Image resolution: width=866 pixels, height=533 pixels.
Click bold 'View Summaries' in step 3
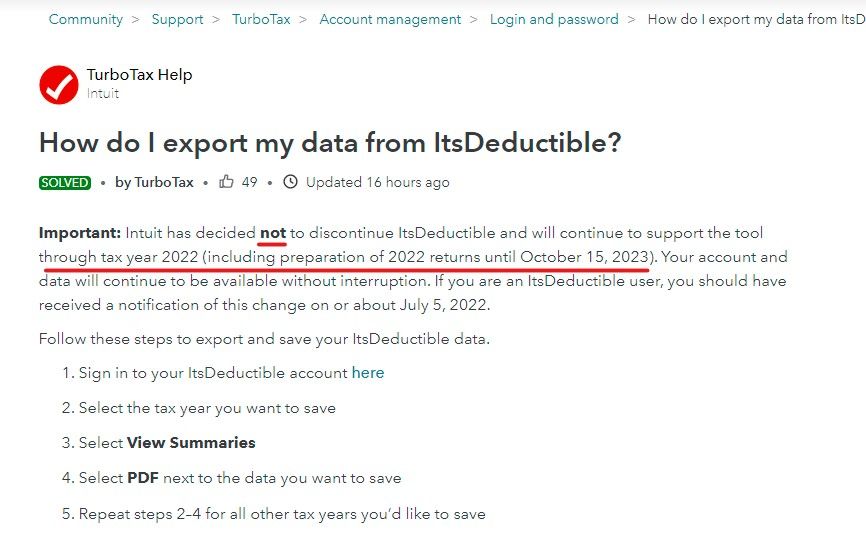(x=191, y=443)
